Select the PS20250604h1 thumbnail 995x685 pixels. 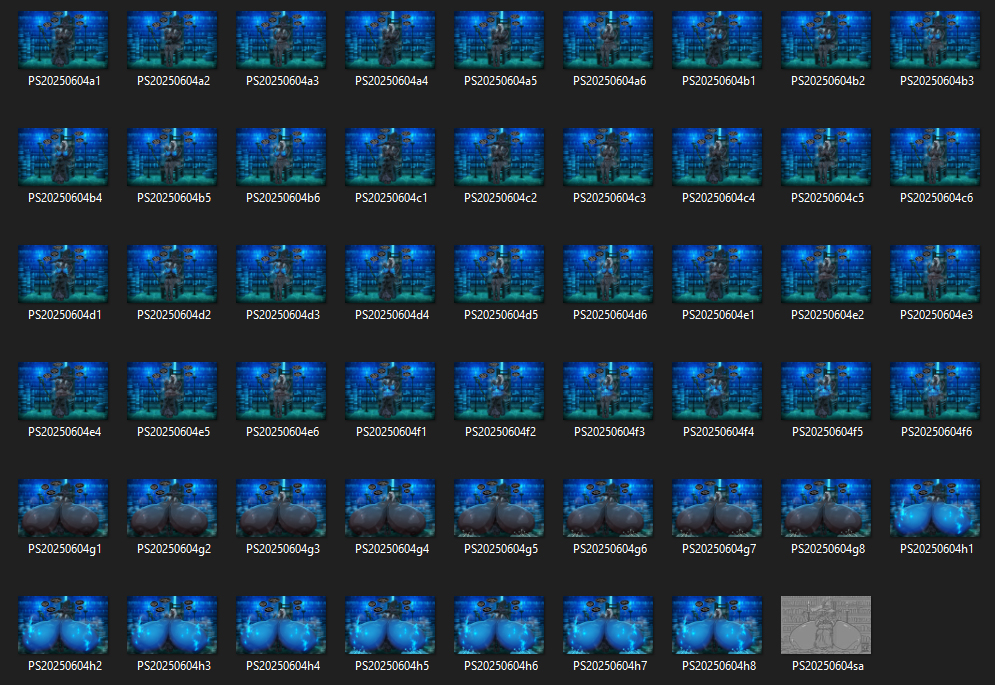tap(935, 508)
